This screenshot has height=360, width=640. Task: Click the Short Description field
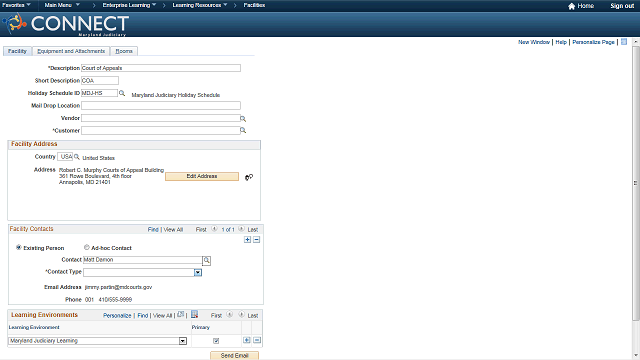tap(100, 80)
